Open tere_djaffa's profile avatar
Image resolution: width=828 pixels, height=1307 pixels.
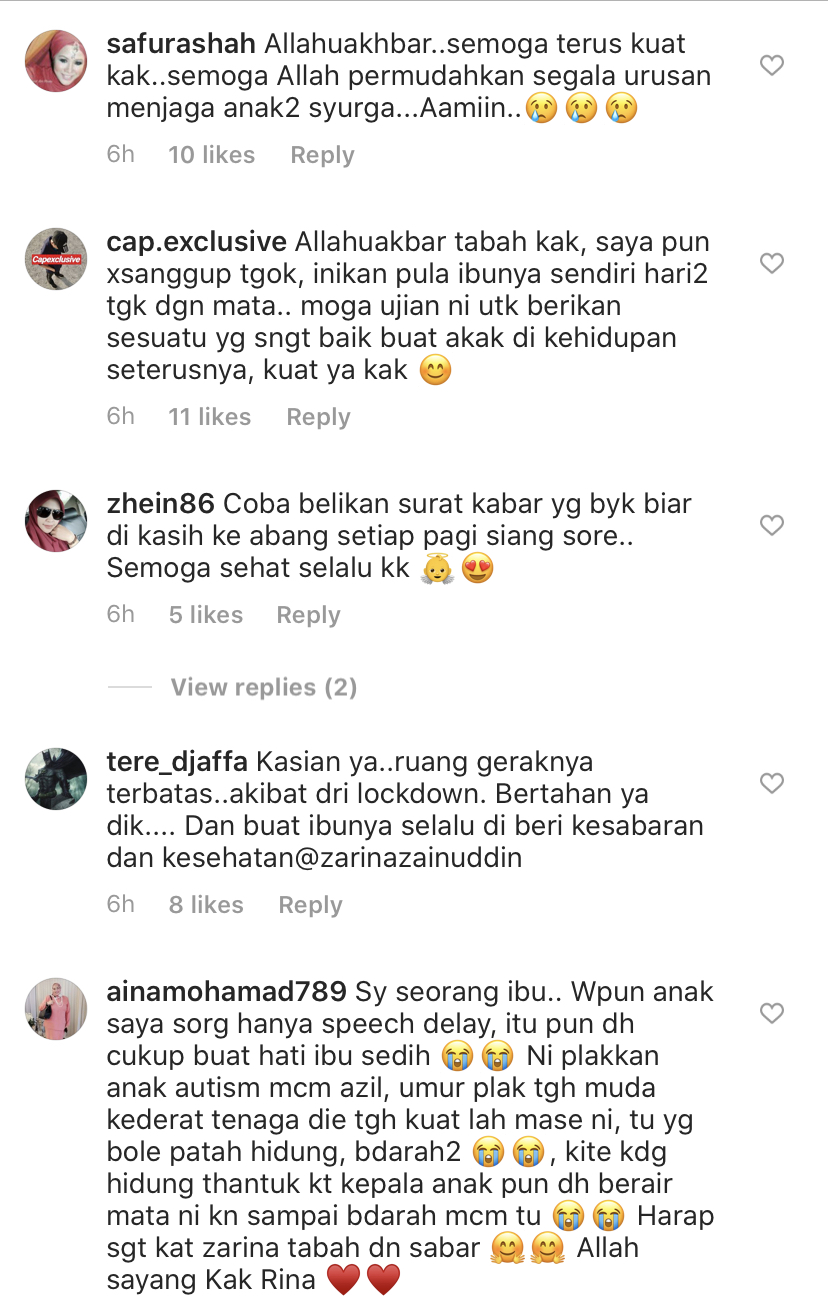point(55,779)
